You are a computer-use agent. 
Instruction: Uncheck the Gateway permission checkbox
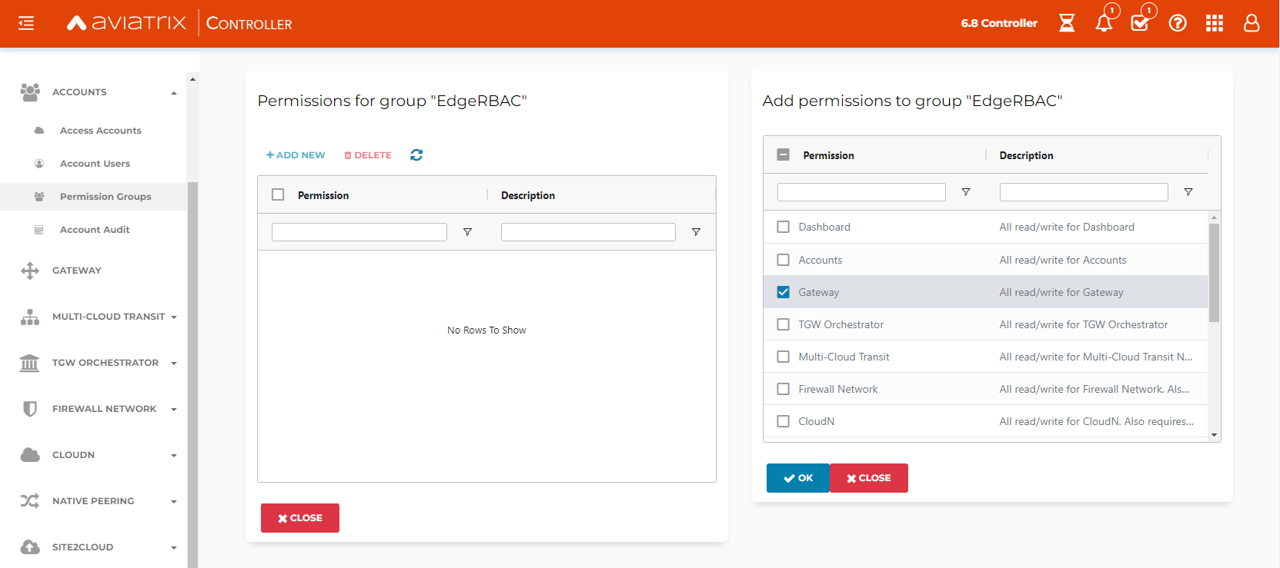click(x=783, y=292)
